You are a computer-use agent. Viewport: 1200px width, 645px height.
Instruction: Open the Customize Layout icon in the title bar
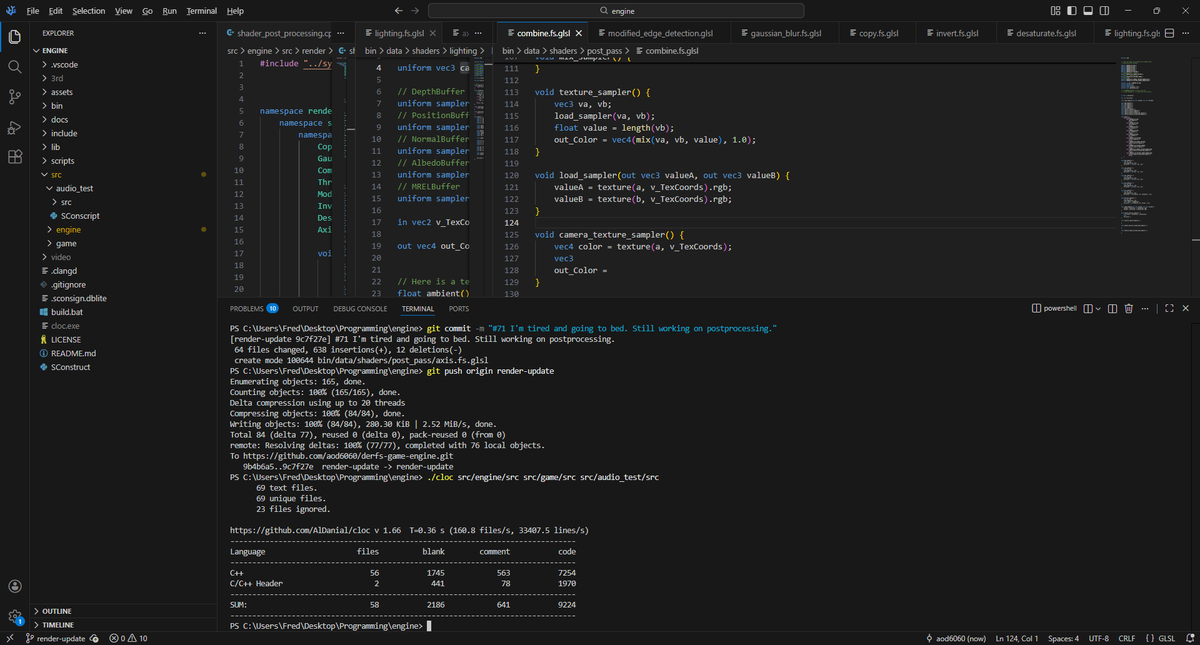[x=1056, y=11]
